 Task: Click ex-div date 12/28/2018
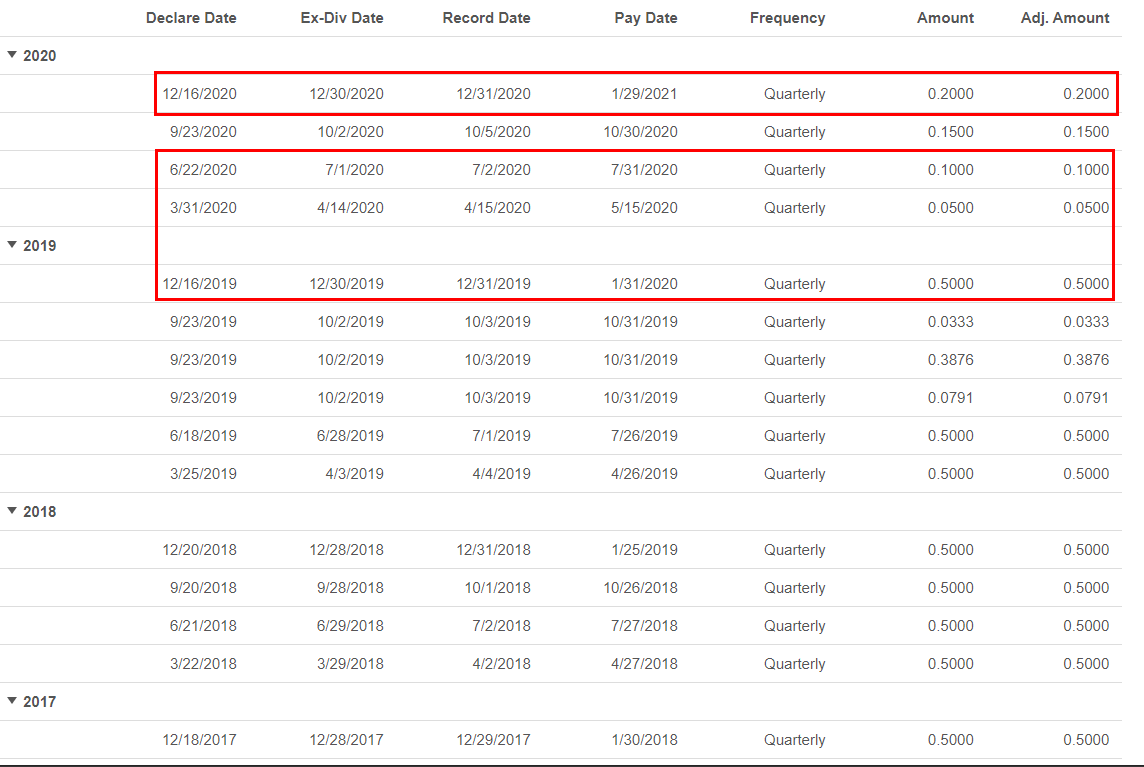coord(347,549)
